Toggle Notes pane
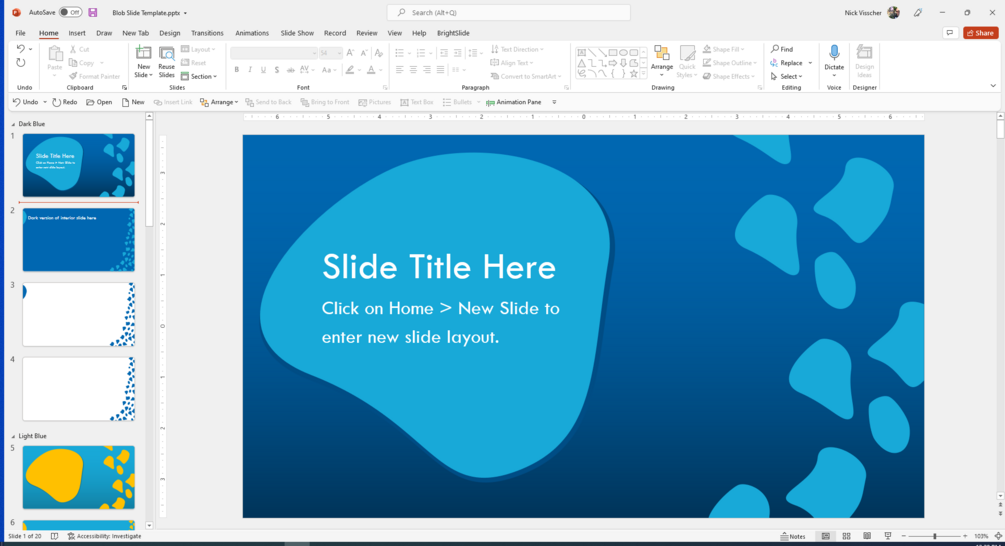The image size is (1005, 546). 793,536
